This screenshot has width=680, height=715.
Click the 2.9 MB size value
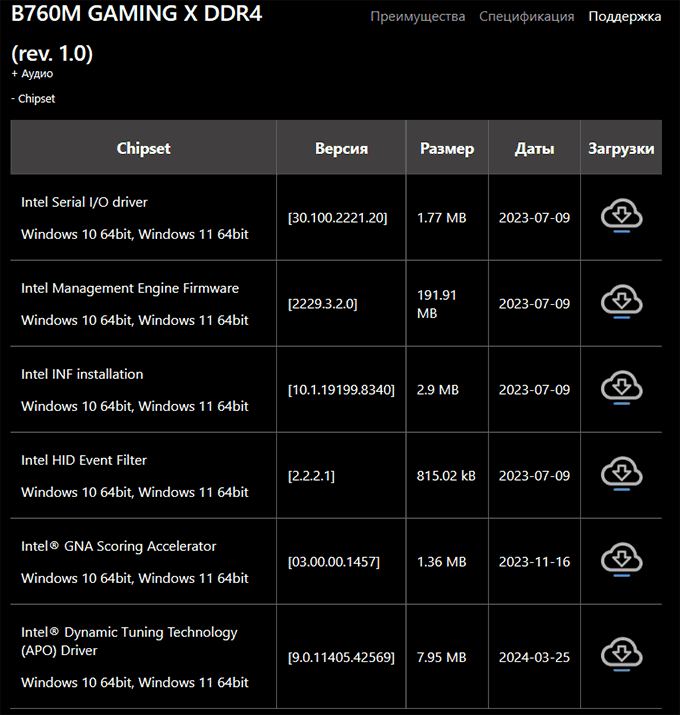tap(438, 390)
